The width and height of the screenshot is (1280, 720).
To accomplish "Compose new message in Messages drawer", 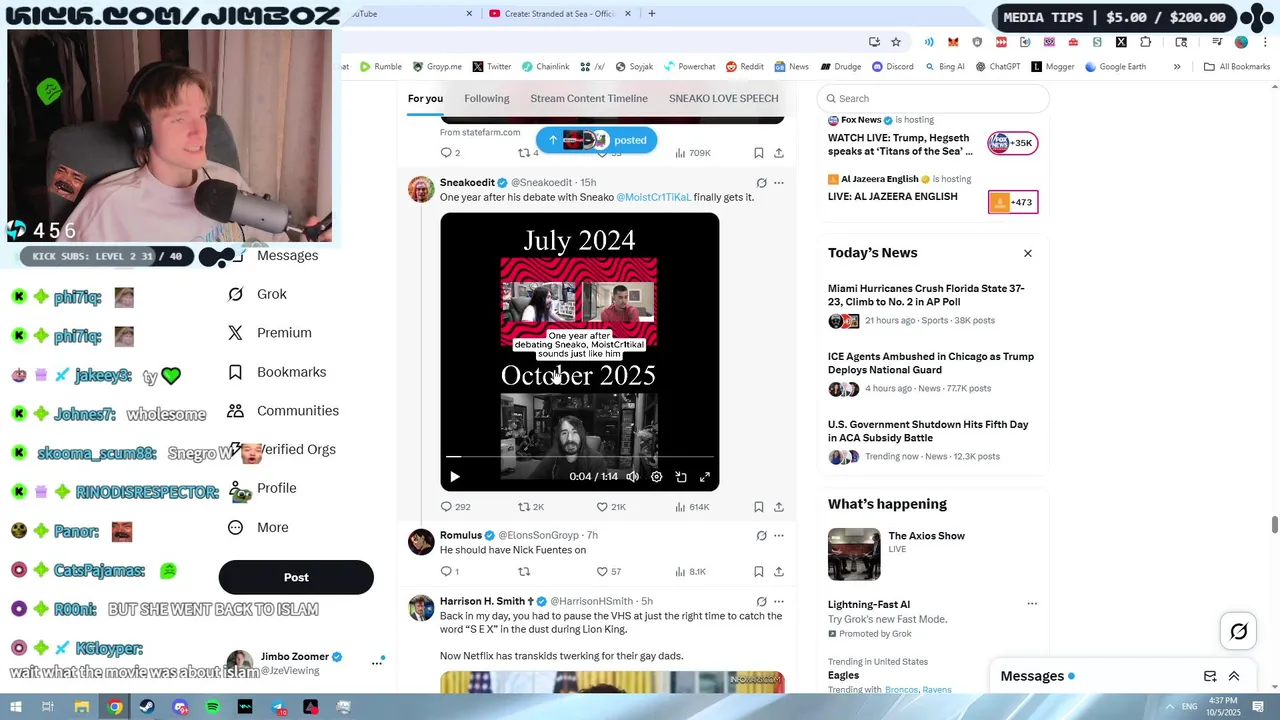I will (x=1210, y=676).
